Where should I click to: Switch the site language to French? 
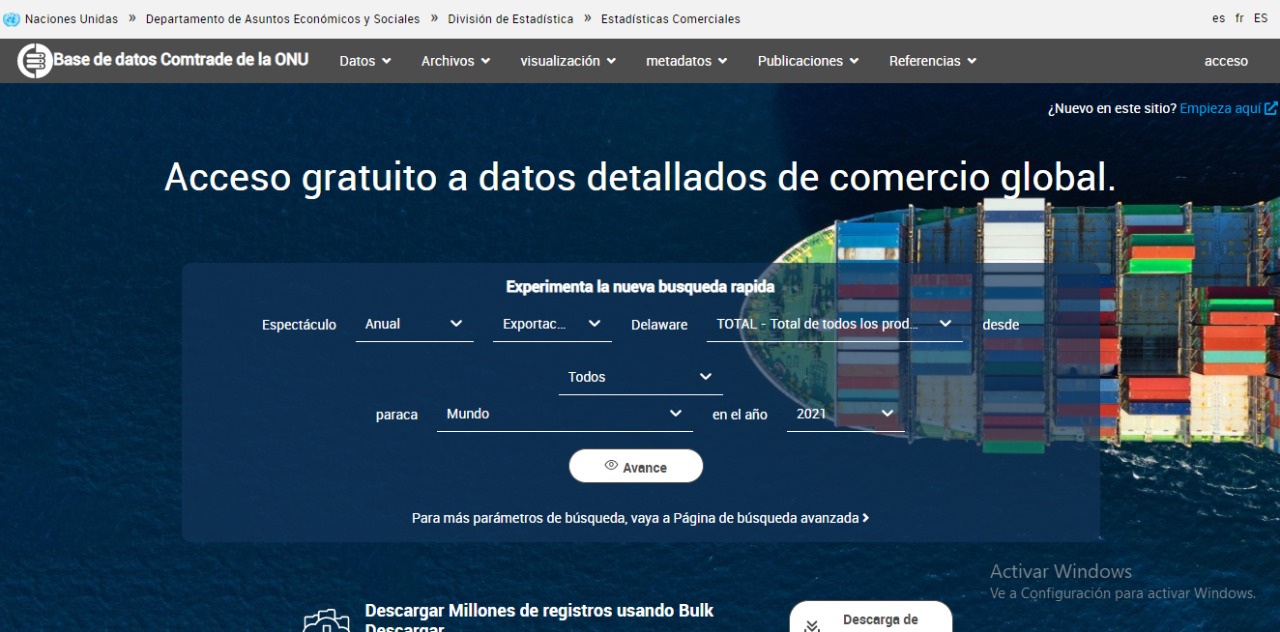click(1239, 17)
